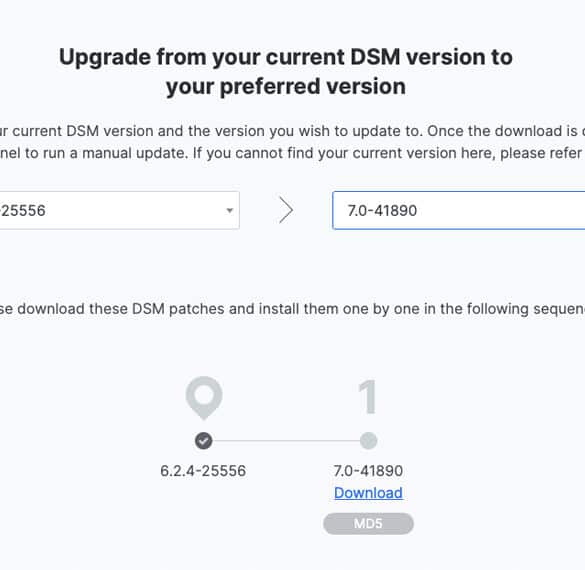Follow the Download link for 7.0-41890
Screen dimensions: 585x570
(x=368, y=493)
